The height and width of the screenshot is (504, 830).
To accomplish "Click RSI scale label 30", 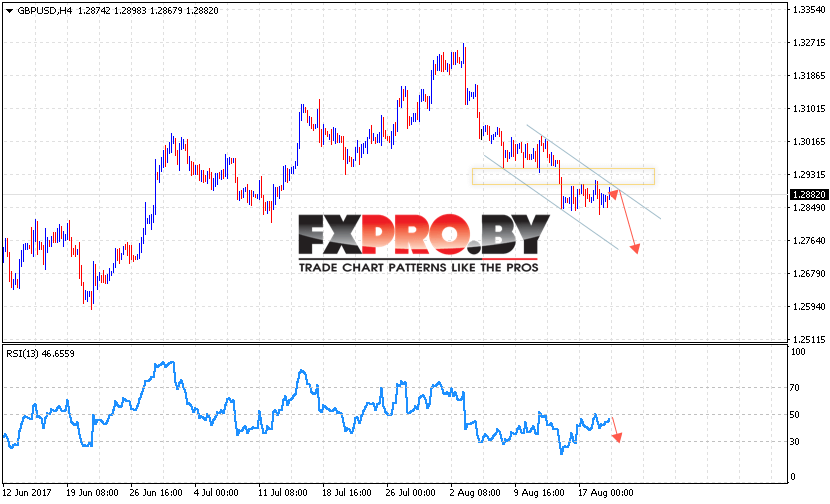I will (x=795, y=442).
